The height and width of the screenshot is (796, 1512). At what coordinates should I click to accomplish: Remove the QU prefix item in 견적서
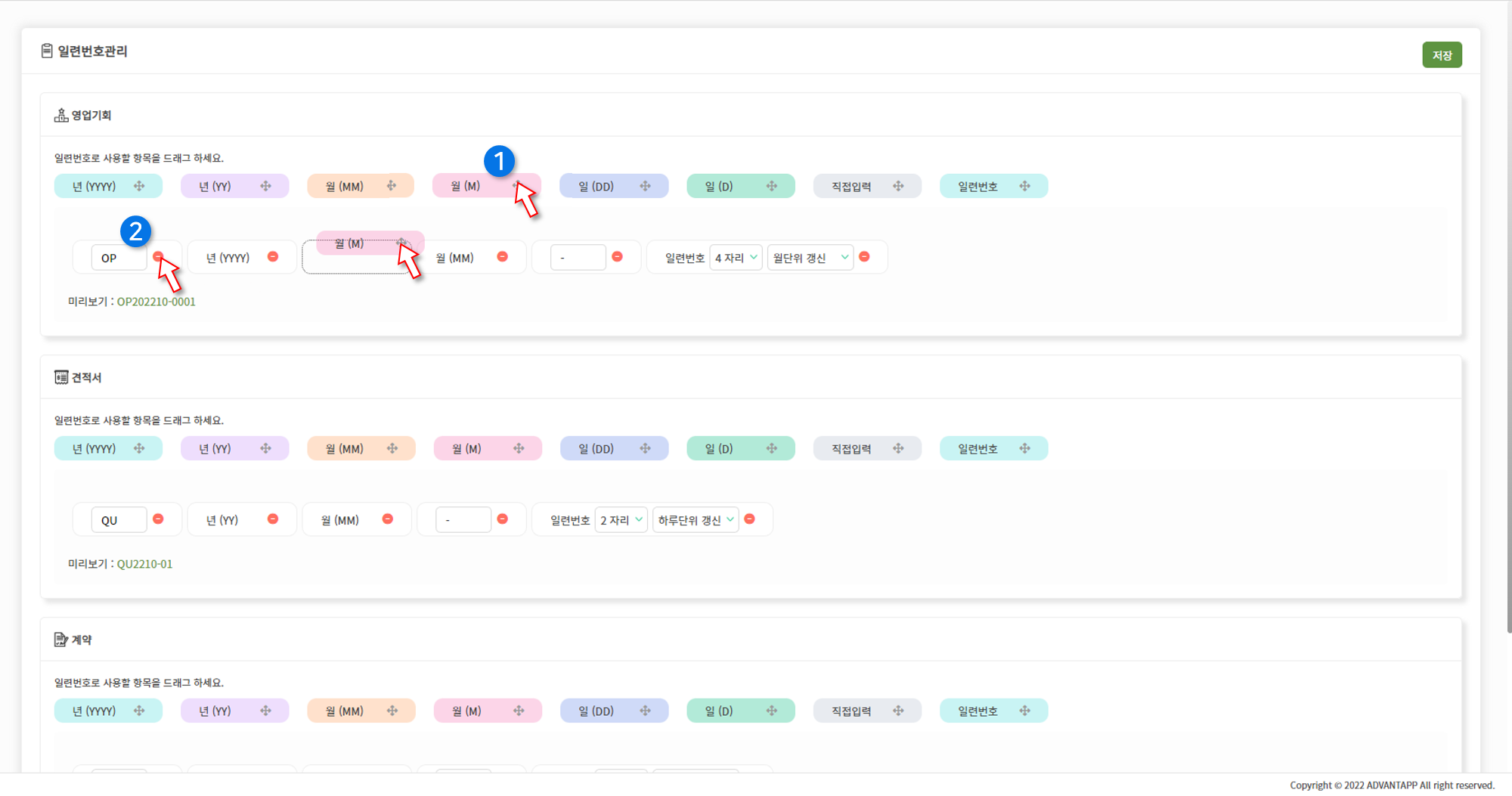click(158, 519)
